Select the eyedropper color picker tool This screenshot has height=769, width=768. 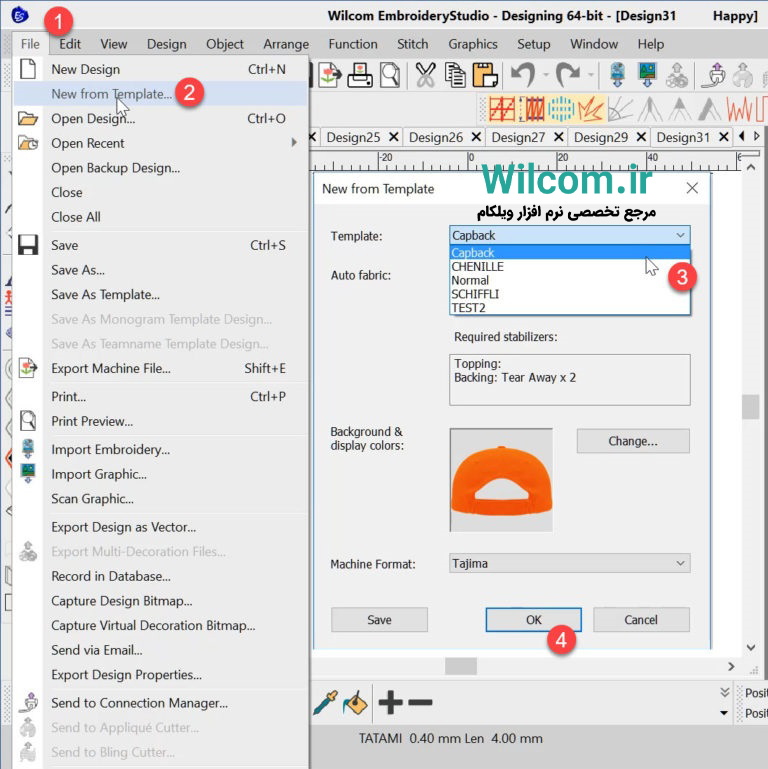(x=325, y=703)
